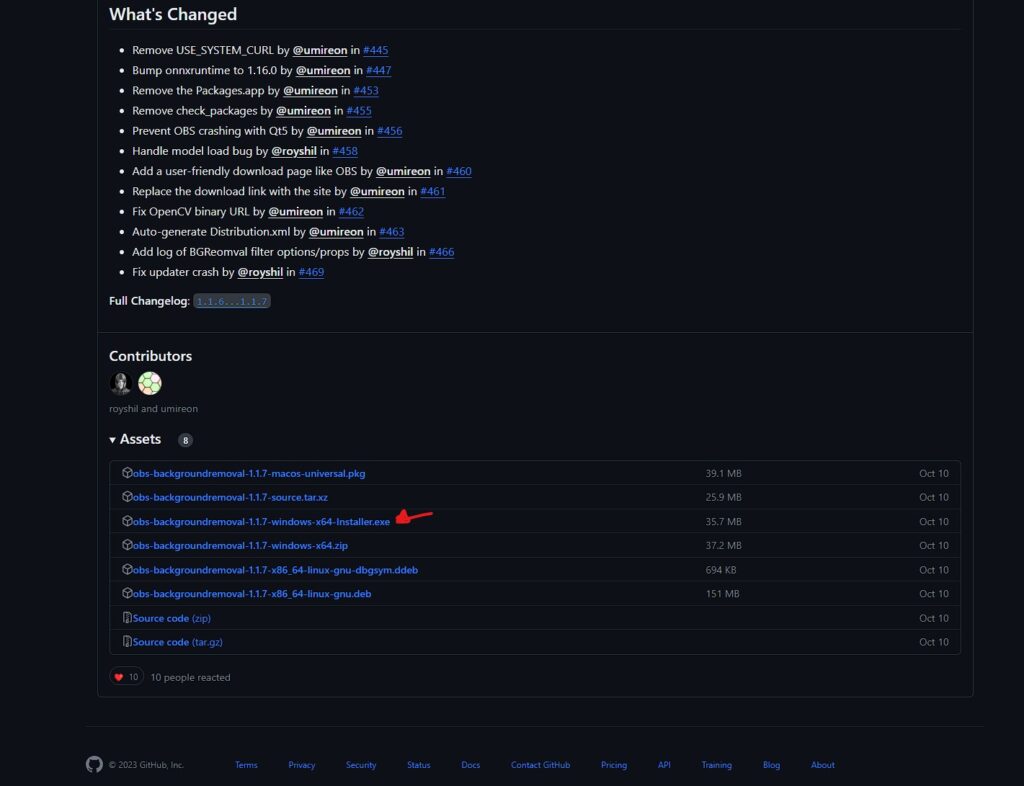This screenshot has height=786, width=1024.
Task: Open pull request #460
Action: click(458, 172)
